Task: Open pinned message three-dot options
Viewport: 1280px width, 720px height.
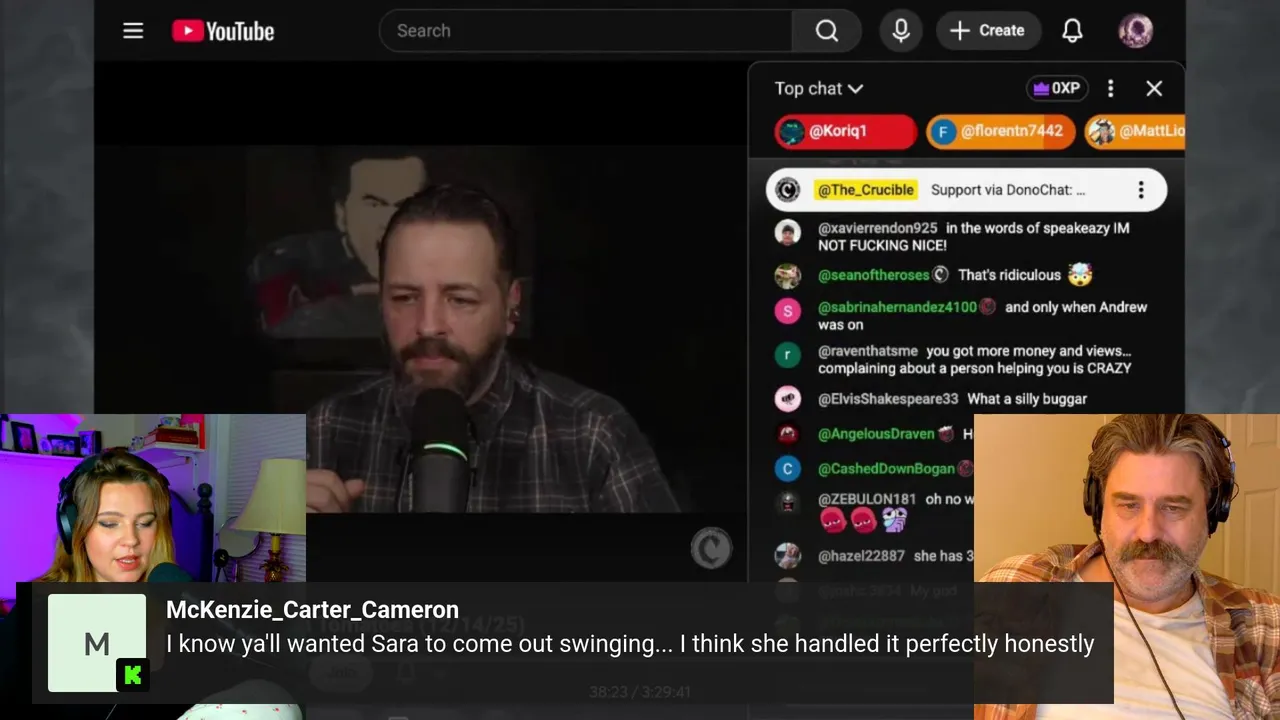Action: pyautogui.click(x=1141, y=190)
